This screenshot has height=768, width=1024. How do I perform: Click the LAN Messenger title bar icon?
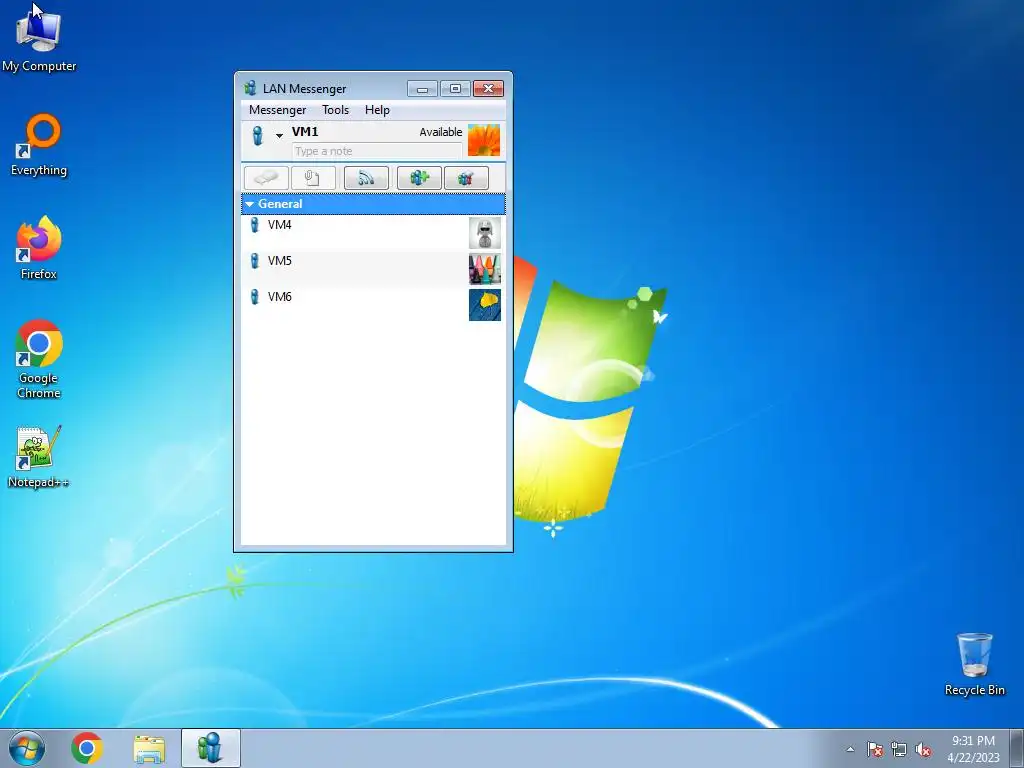click(250, 88)
